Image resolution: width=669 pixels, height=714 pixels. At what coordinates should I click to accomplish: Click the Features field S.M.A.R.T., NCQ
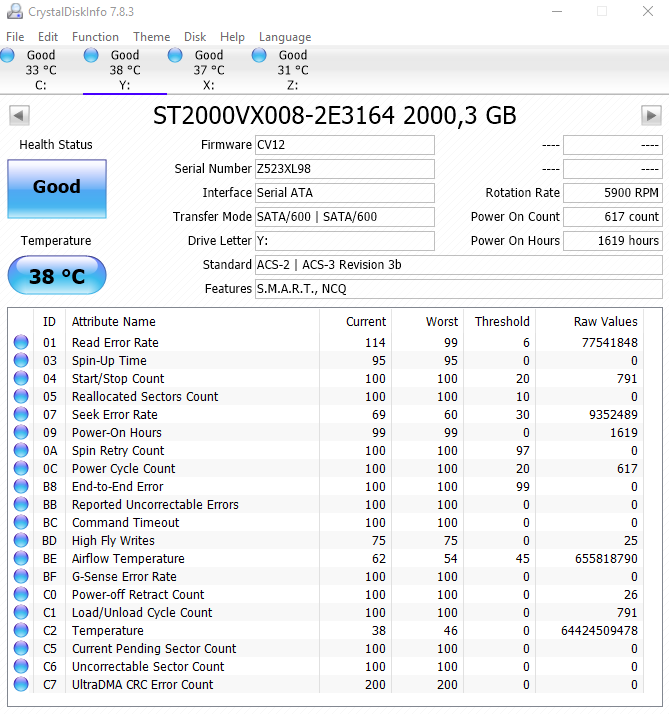point(459,289)
